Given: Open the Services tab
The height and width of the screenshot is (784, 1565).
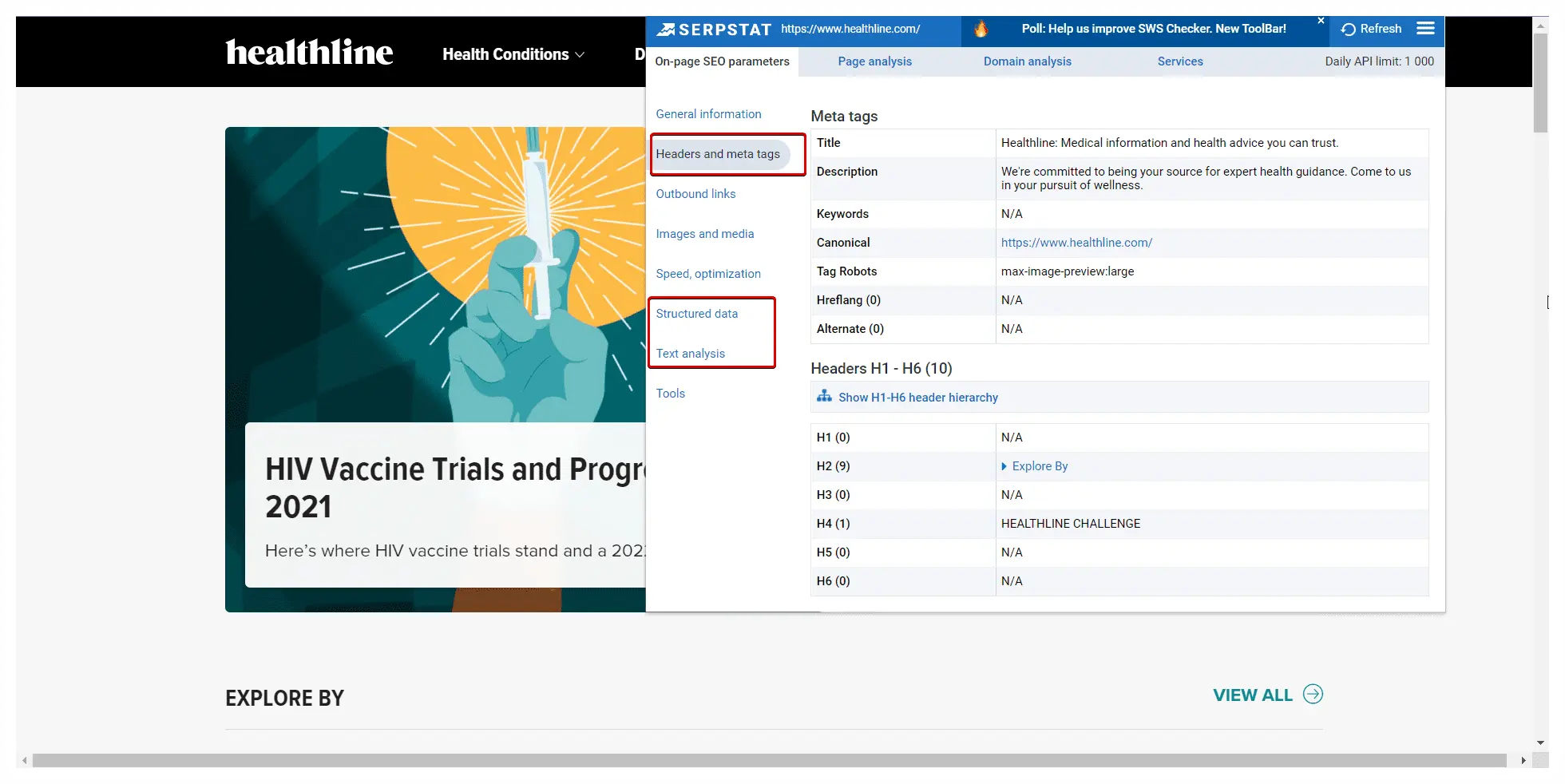Looking at the screenshot, I should coord(1180,61).
